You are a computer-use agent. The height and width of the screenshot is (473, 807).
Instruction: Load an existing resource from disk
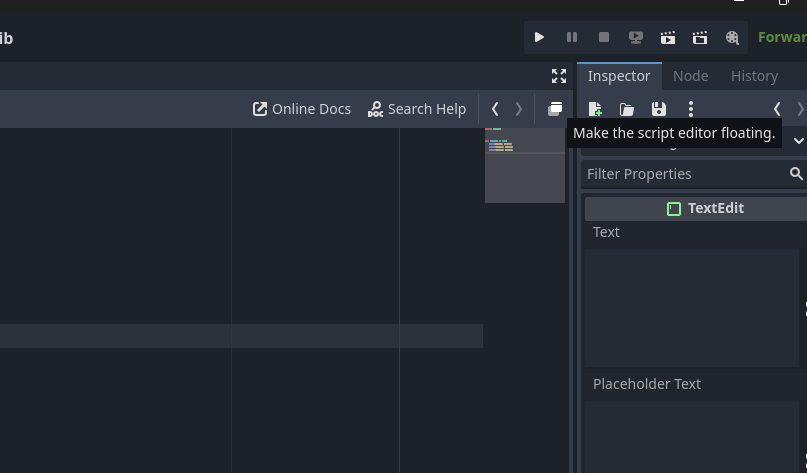(627, 109)
